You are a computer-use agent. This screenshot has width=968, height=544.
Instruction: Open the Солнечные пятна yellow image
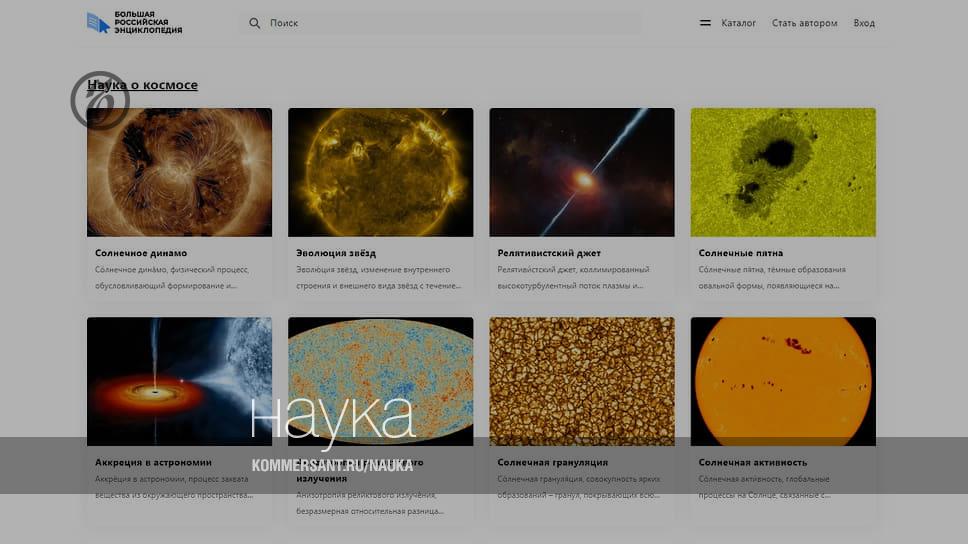783,172
